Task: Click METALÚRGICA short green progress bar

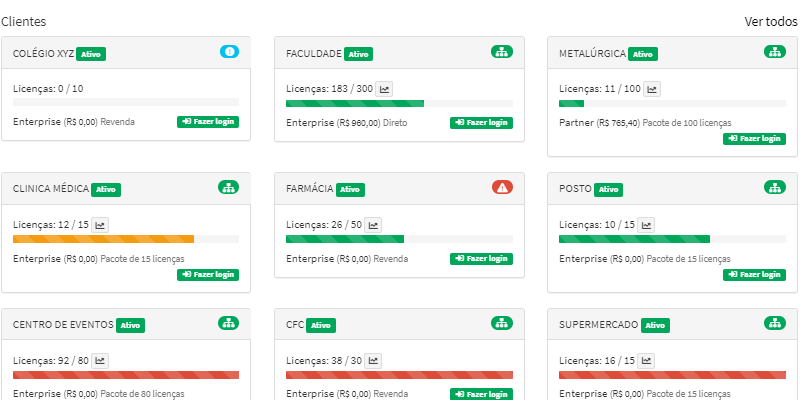Action: tap(672, 104)
